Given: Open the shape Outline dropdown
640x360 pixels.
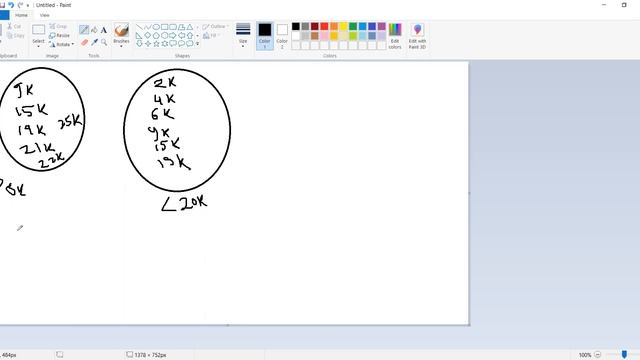Looking at the screenshot, I should tap(216, 27).
